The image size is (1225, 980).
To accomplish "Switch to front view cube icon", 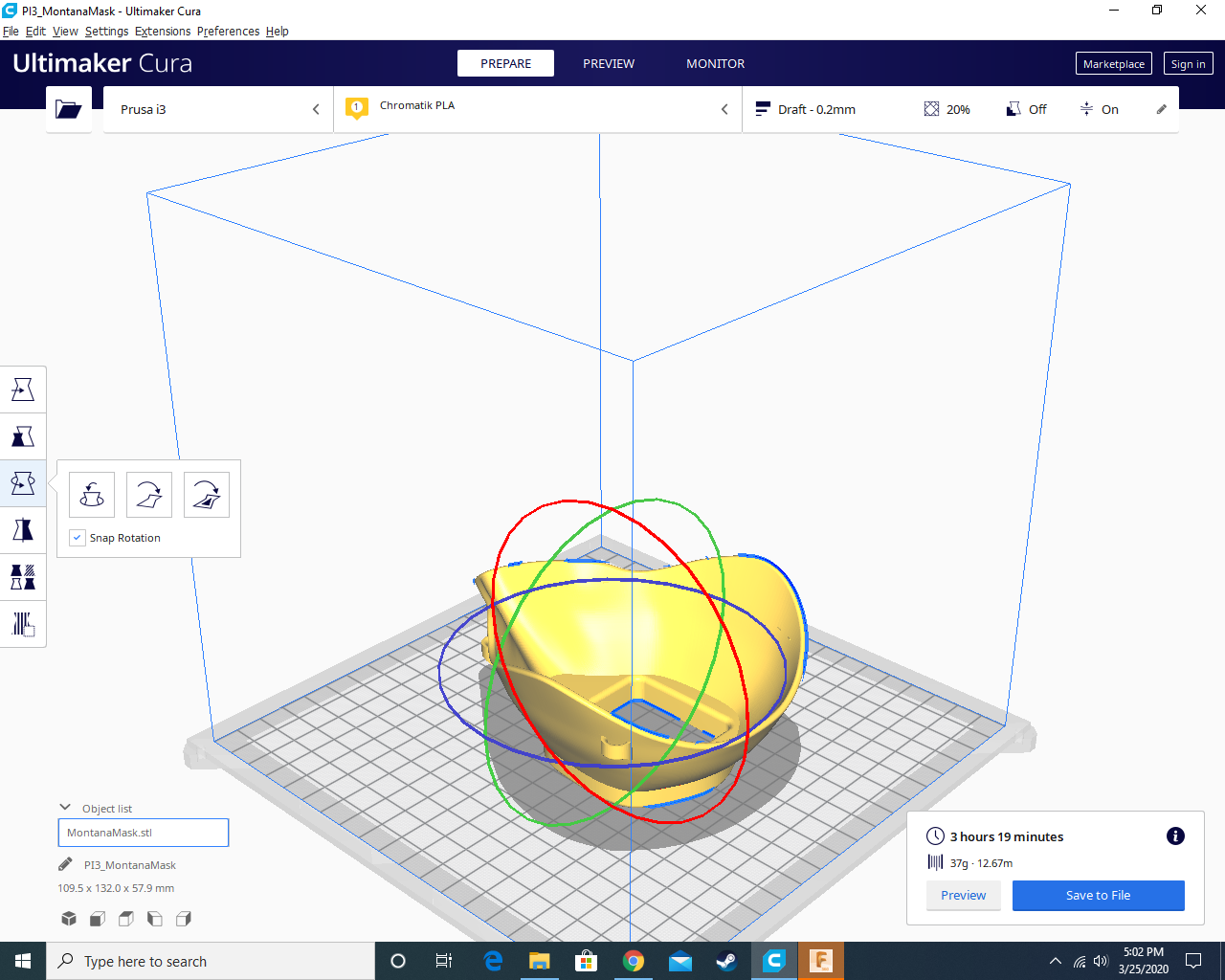I will point(98,919).
